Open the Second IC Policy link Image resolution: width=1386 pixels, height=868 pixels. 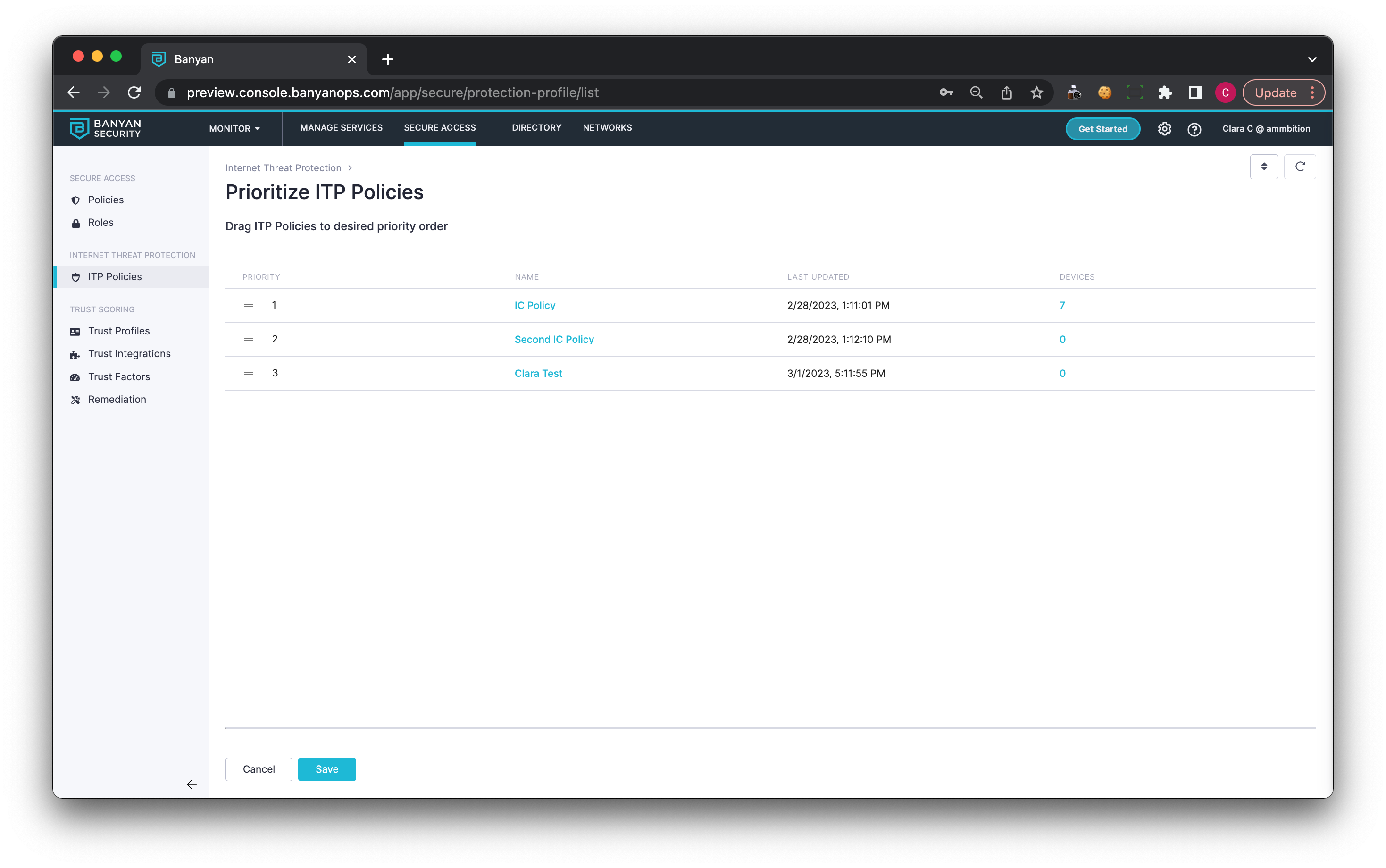[x=554, y=339]
